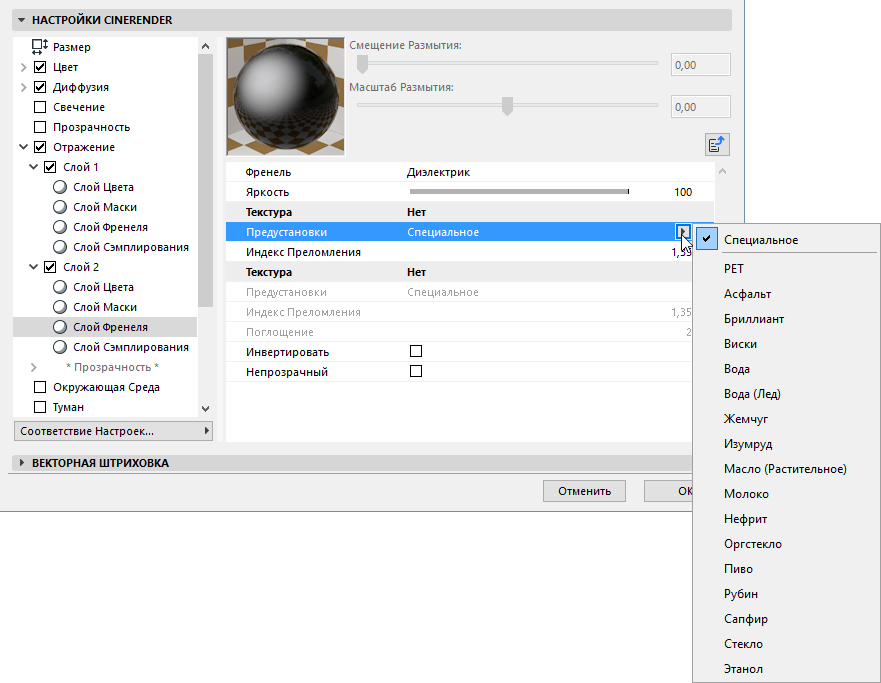This screenshot has width=881, height=683.
Task: Open the Предустановки presets arrow button
Action: (683, 231)
